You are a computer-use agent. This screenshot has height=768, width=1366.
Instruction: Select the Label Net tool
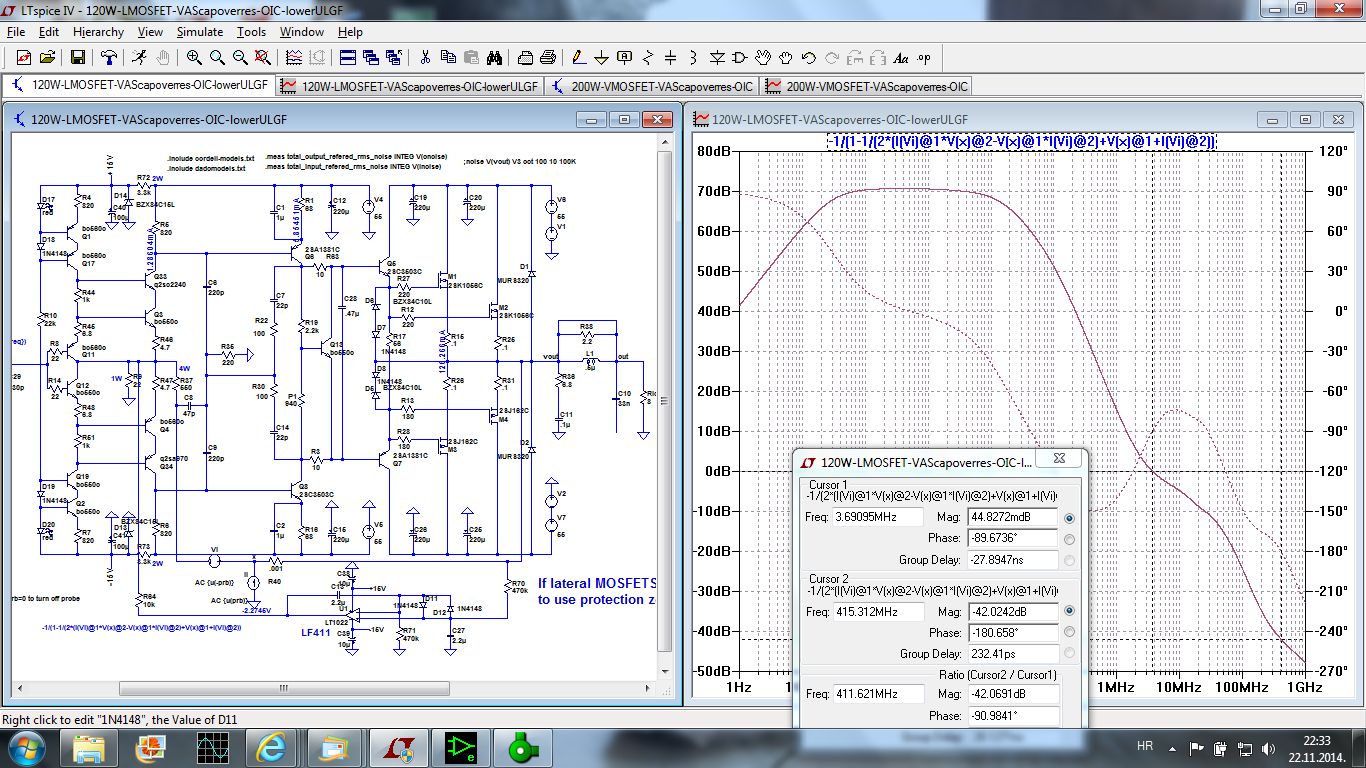(625, 57)
